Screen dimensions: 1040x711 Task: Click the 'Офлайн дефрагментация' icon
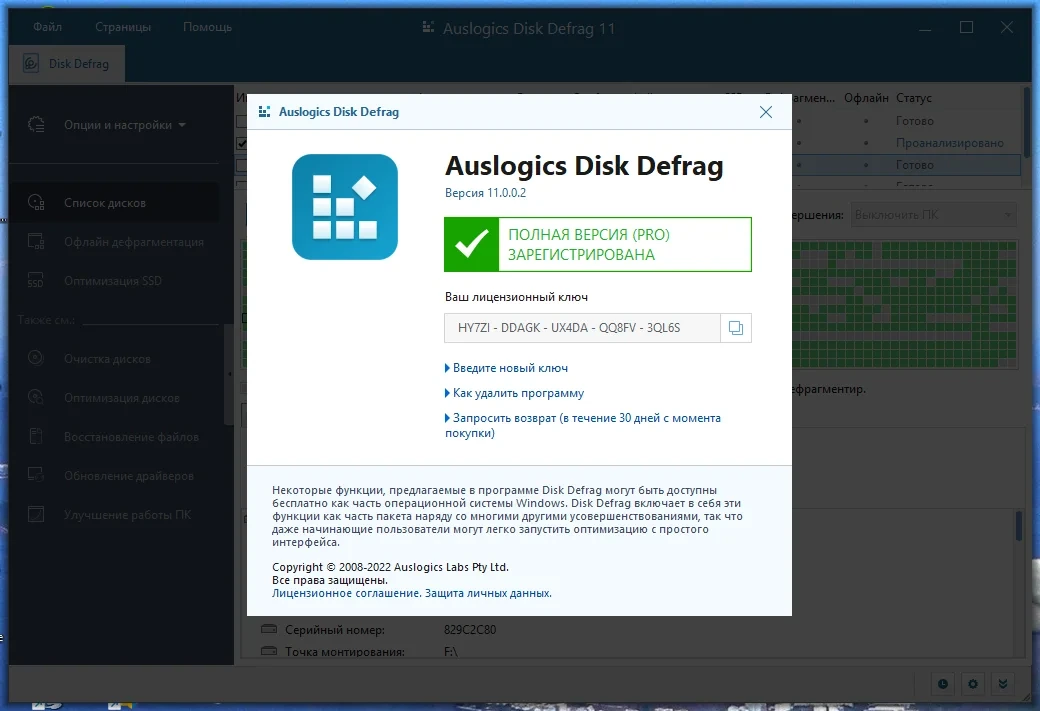[36, 242]
